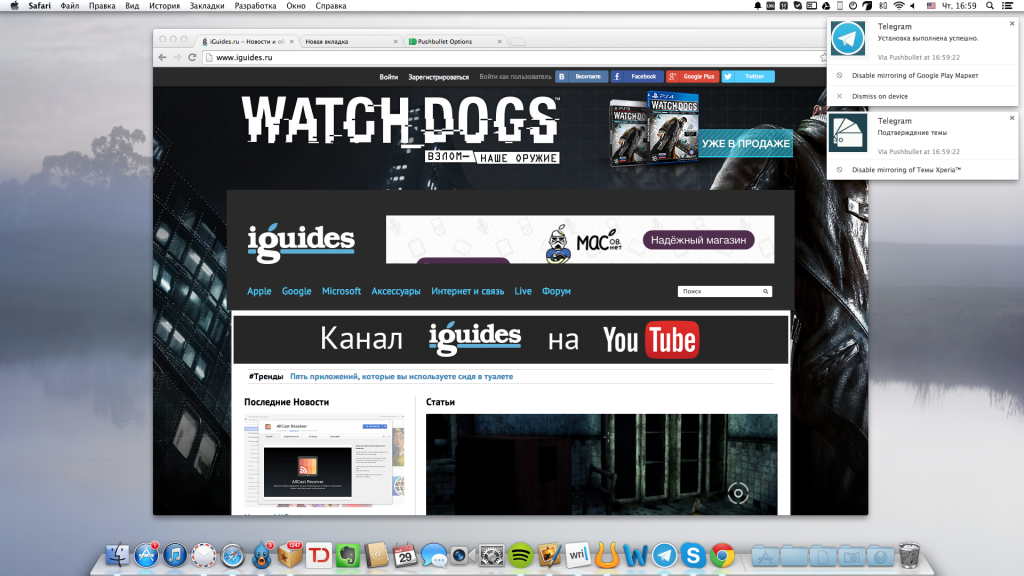The width and height of the screenshot is (1024, 576).
Task: Close the Pushbullet Options tab
Action: (x=500, y=41)
